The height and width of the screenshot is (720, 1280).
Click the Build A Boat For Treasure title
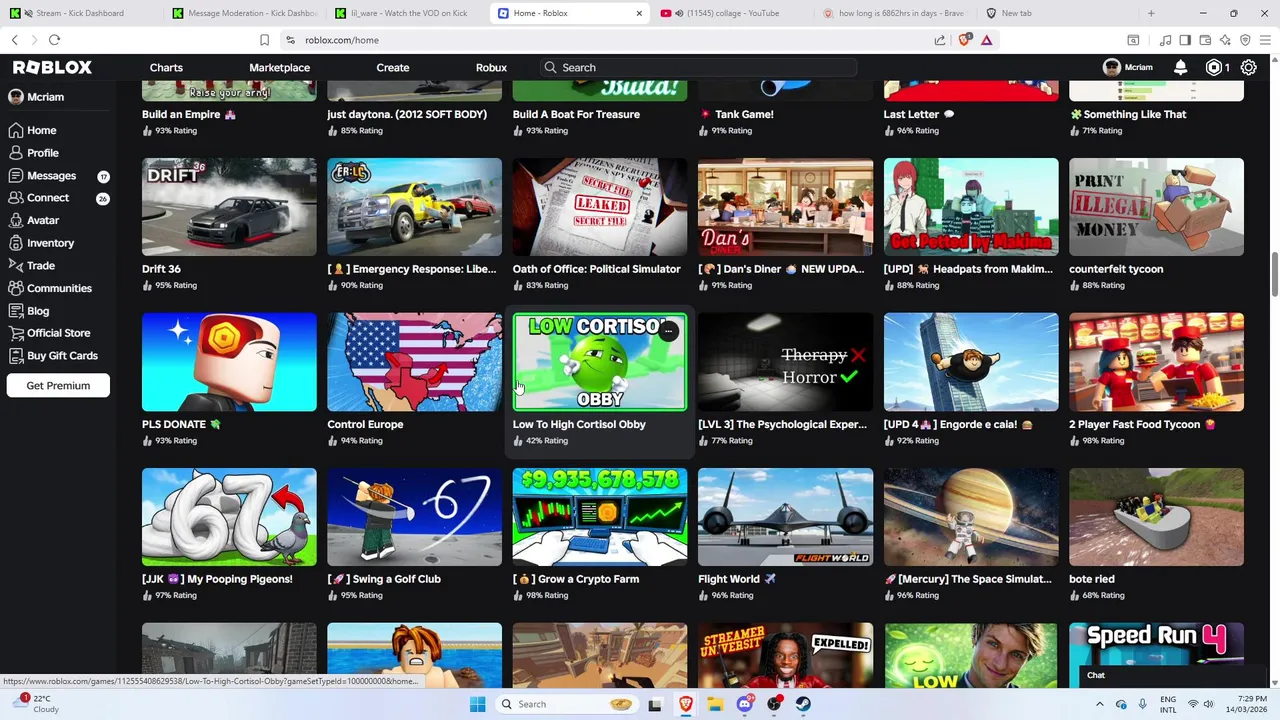point(576,114)
